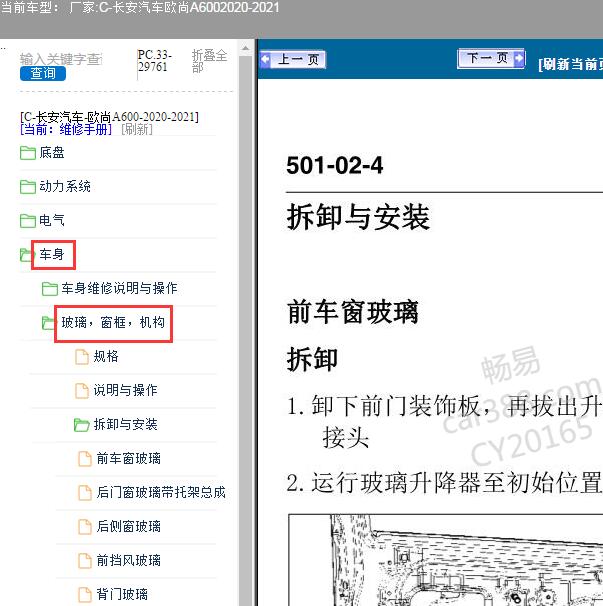Screen dimensions: 603x606
Task: Expand the 车身维修说明与操作 folder icon
Action: pyautogui.click(x=50, y=288)
